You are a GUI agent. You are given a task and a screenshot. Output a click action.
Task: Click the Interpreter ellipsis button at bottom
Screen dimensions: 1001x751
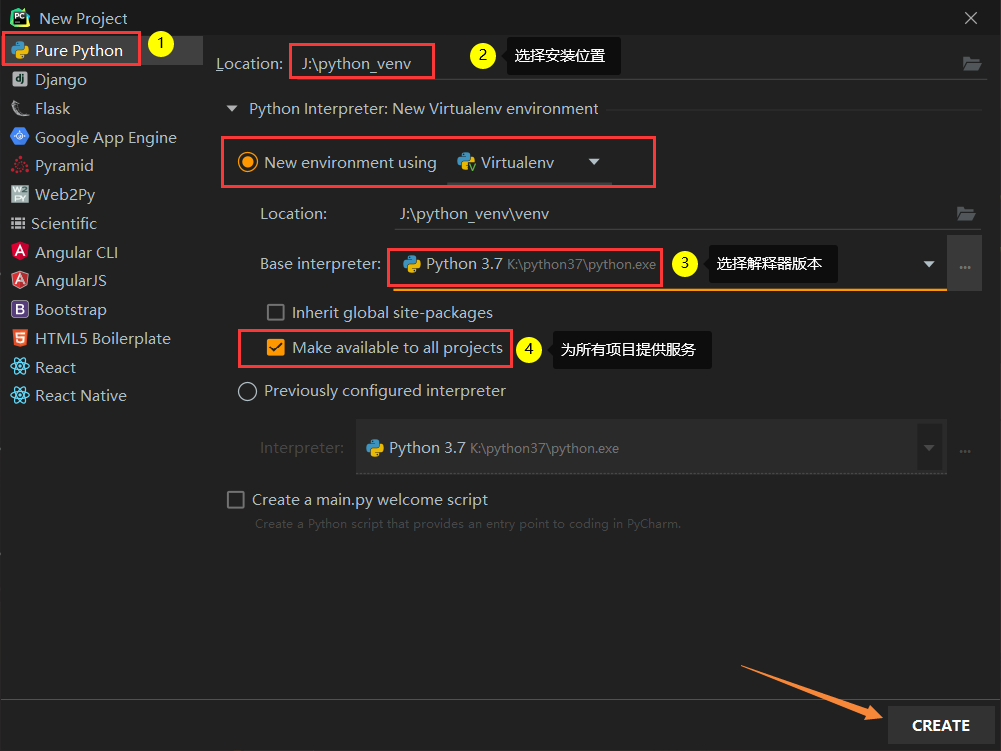965,451
